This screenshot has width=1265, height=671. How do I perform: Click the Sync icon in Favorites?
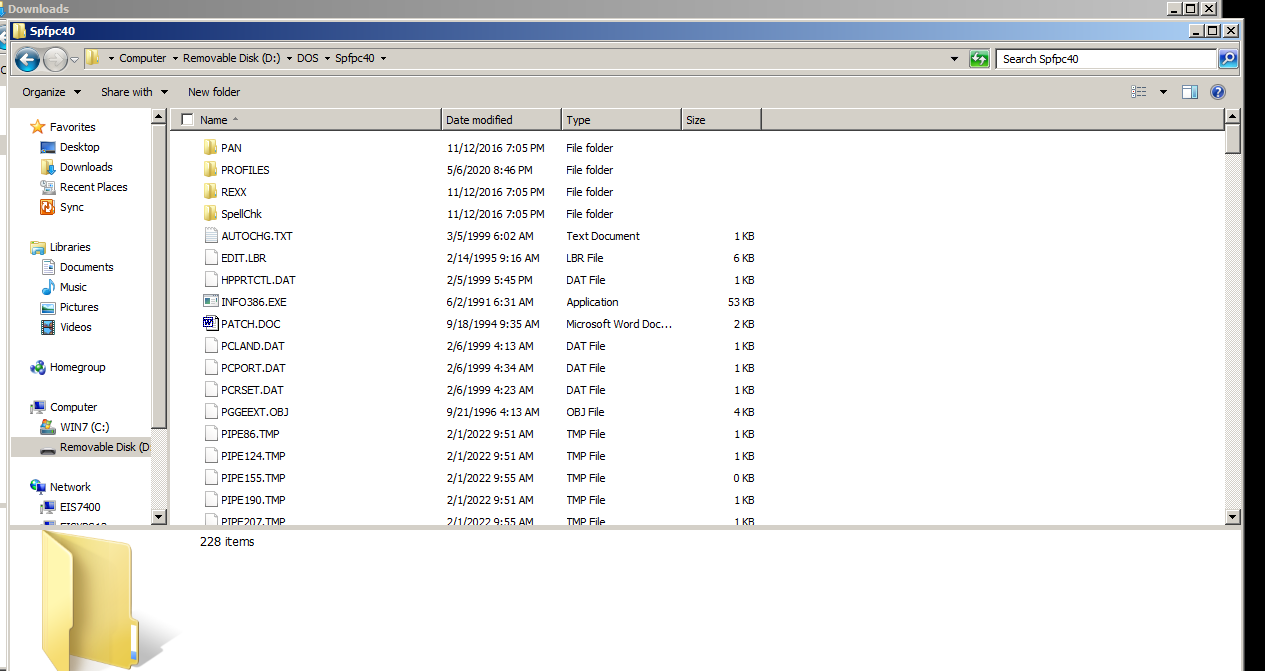pyautogui.click(x=48, y=207)
